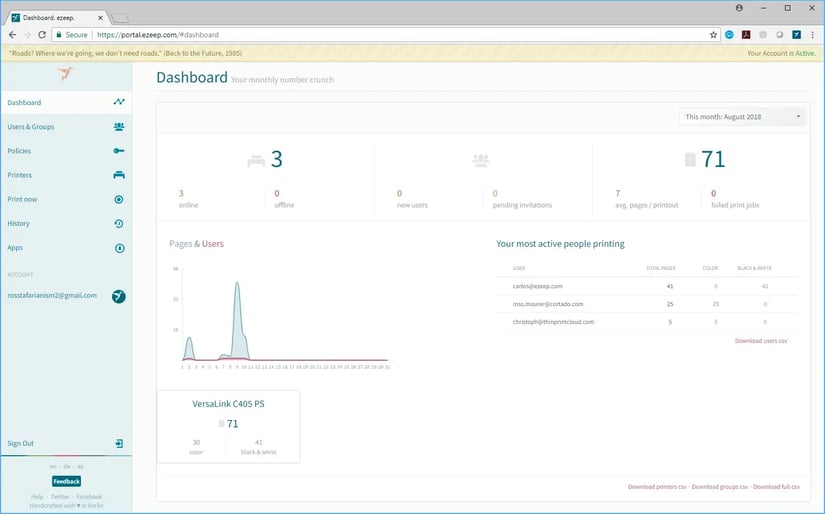Click the green padlock Secure icon
Screen dimensions: 825x514
tap(58, 35)
